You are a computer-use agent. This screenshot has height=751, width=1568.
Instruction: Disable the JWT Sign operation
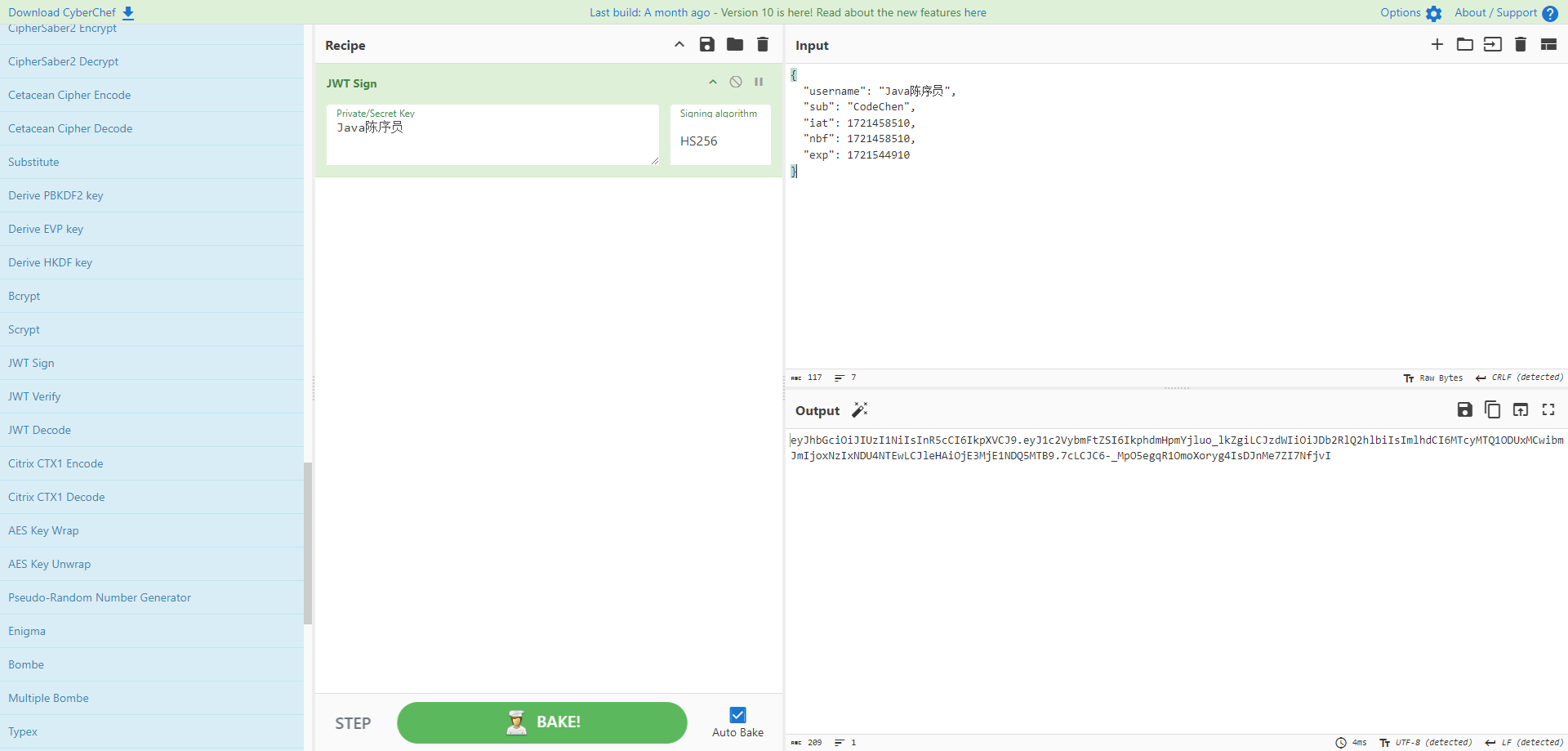736,83
